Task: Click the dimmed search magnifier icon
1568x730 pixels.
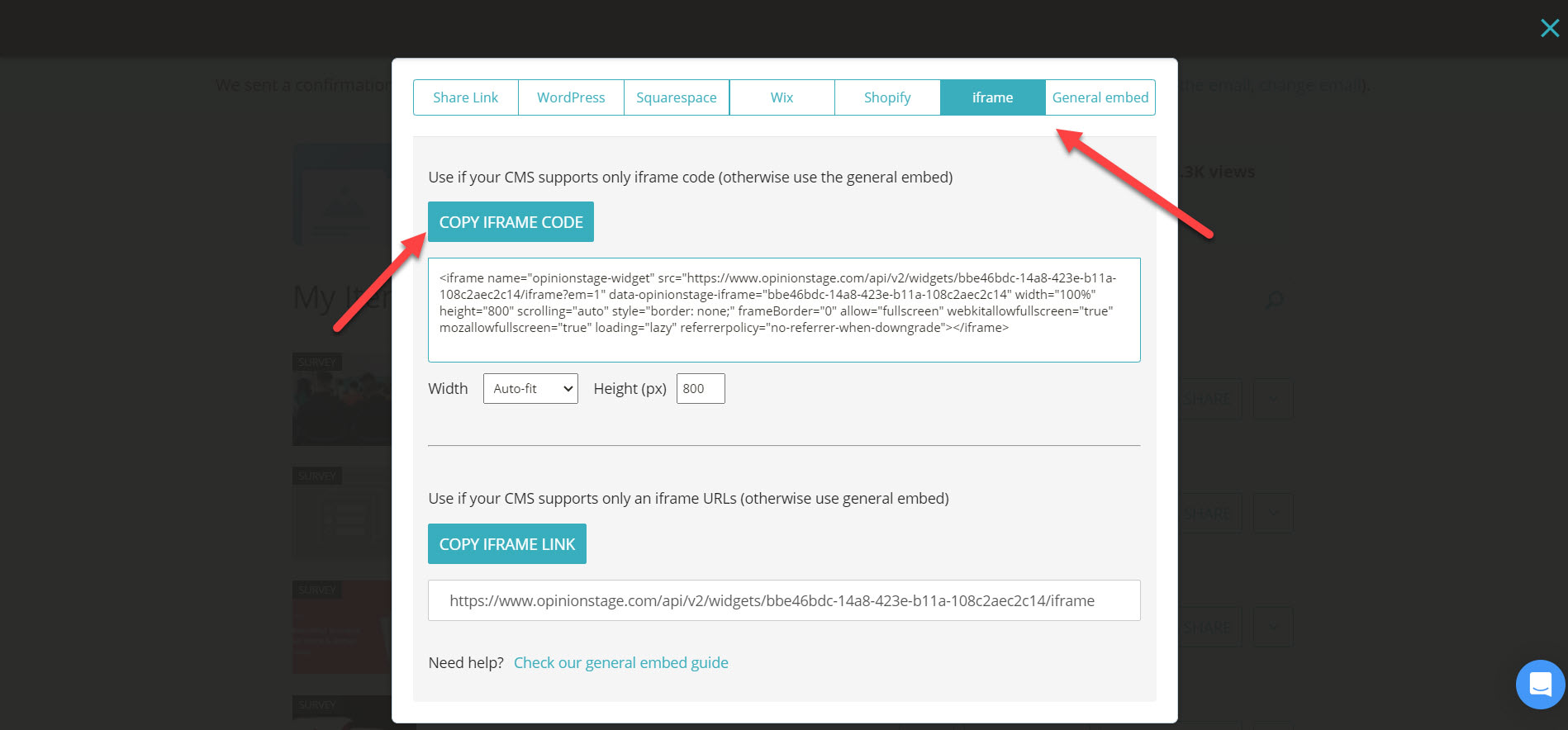Action: [x=1275, y=300]
